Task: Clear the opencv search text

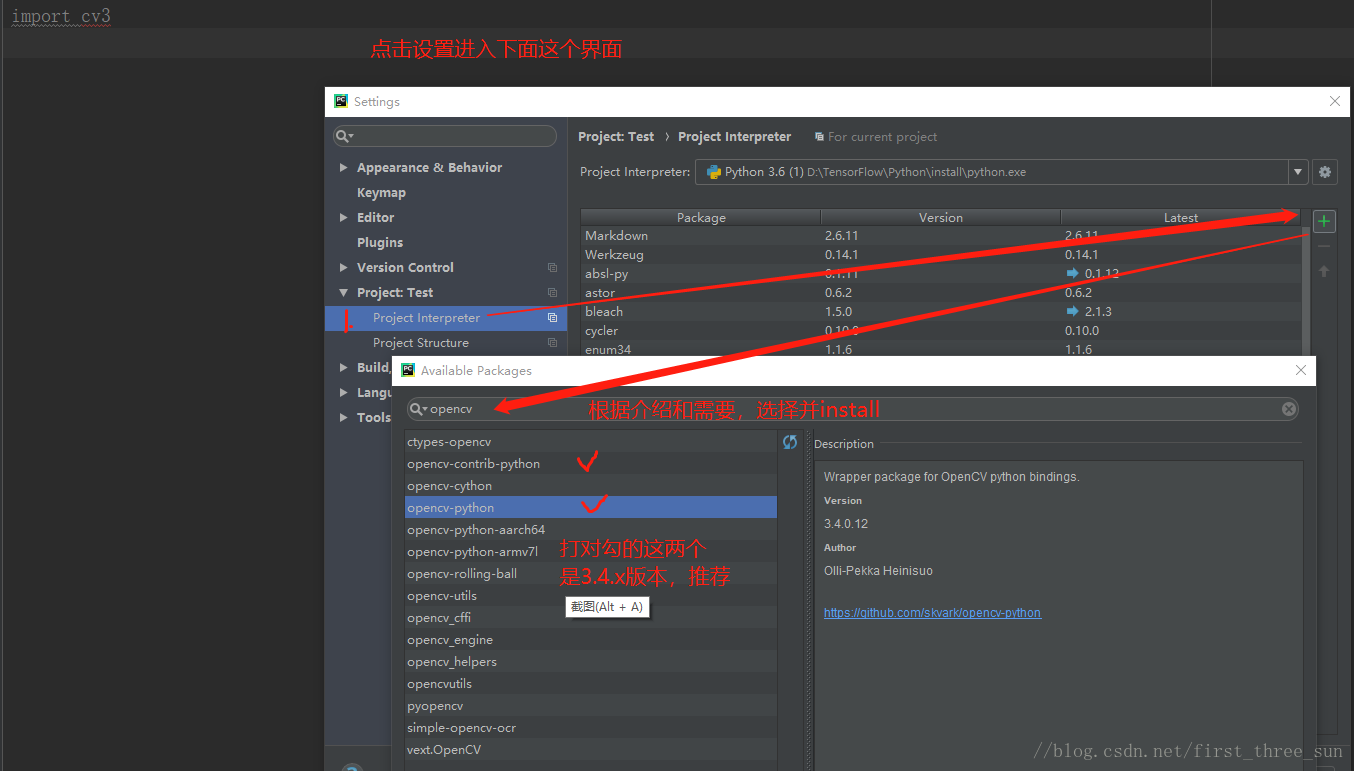Action: point(1289,409)
